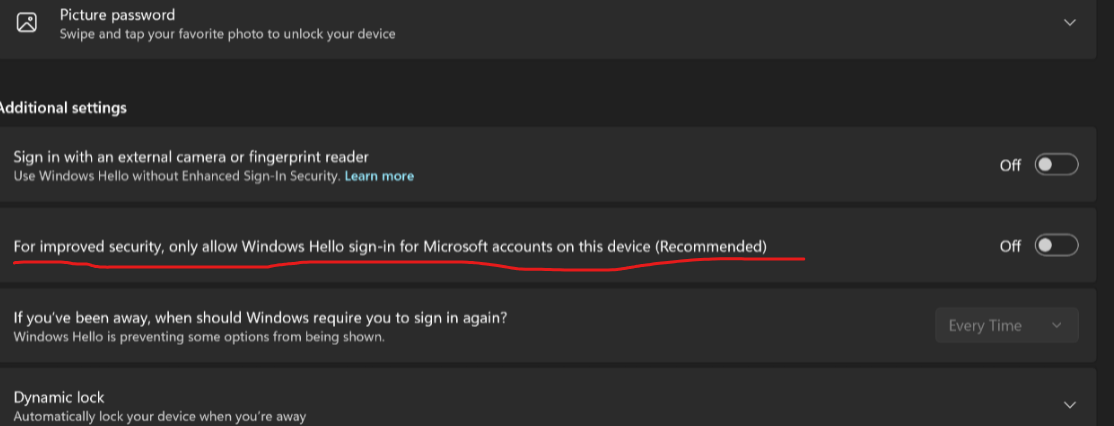The width and height of the screenshot is (1114, 426).
Task: Click Off label beside Windows Hello-only toggle
Action: (1010, 245)
